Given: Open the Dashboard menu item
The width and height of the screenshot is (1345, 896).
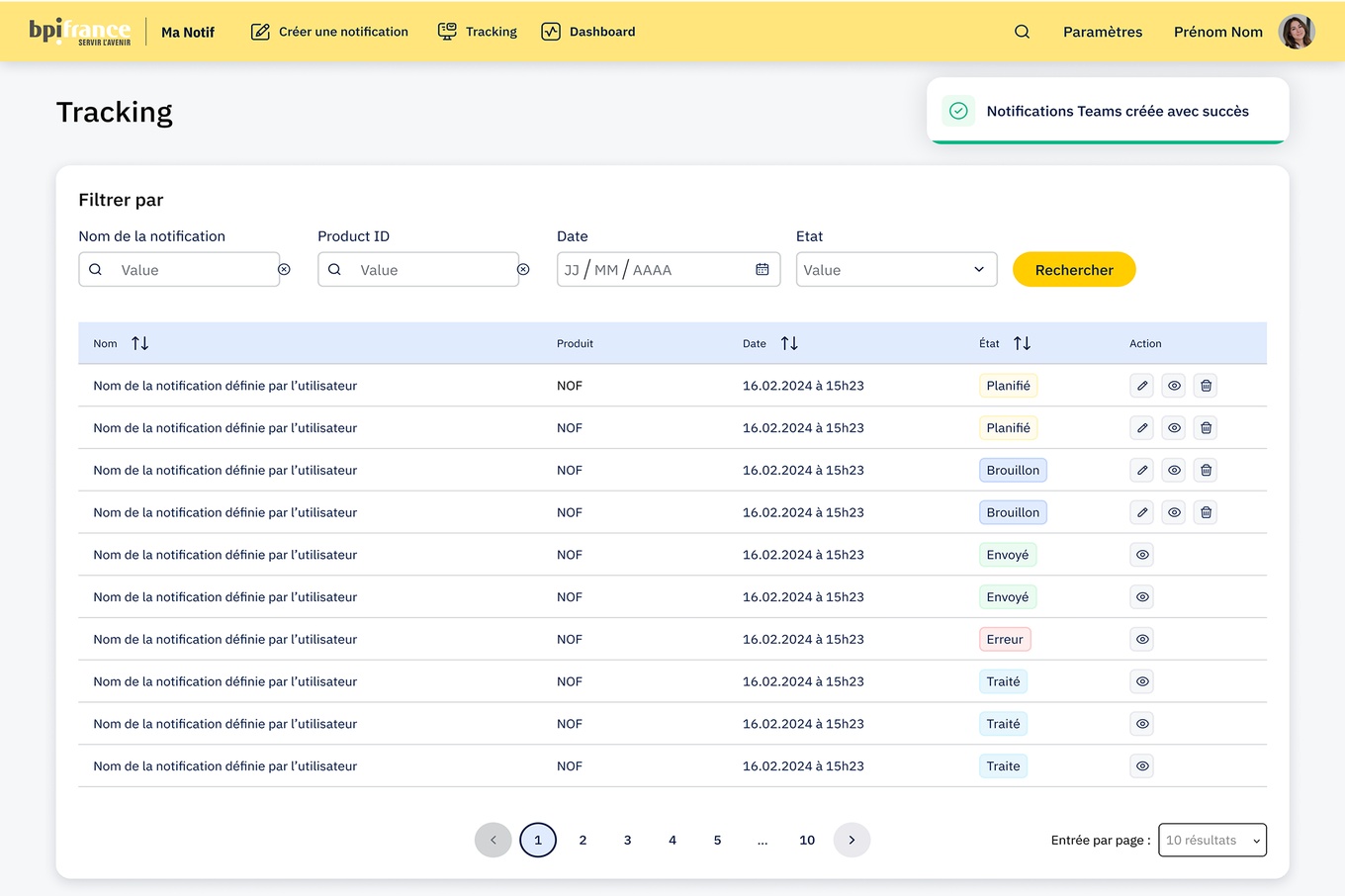Looking at the screenshot, I should (588, 32).
